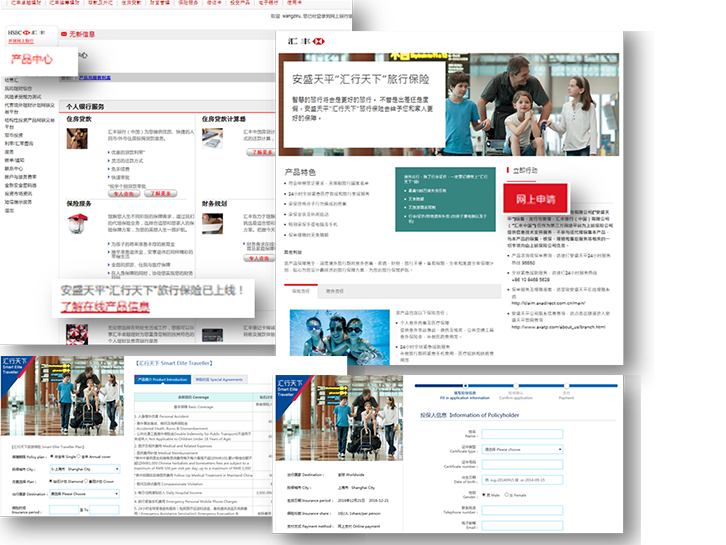Select the Annual cover radio button
Screen dimensions: 726x545
(x=79, y=457)
